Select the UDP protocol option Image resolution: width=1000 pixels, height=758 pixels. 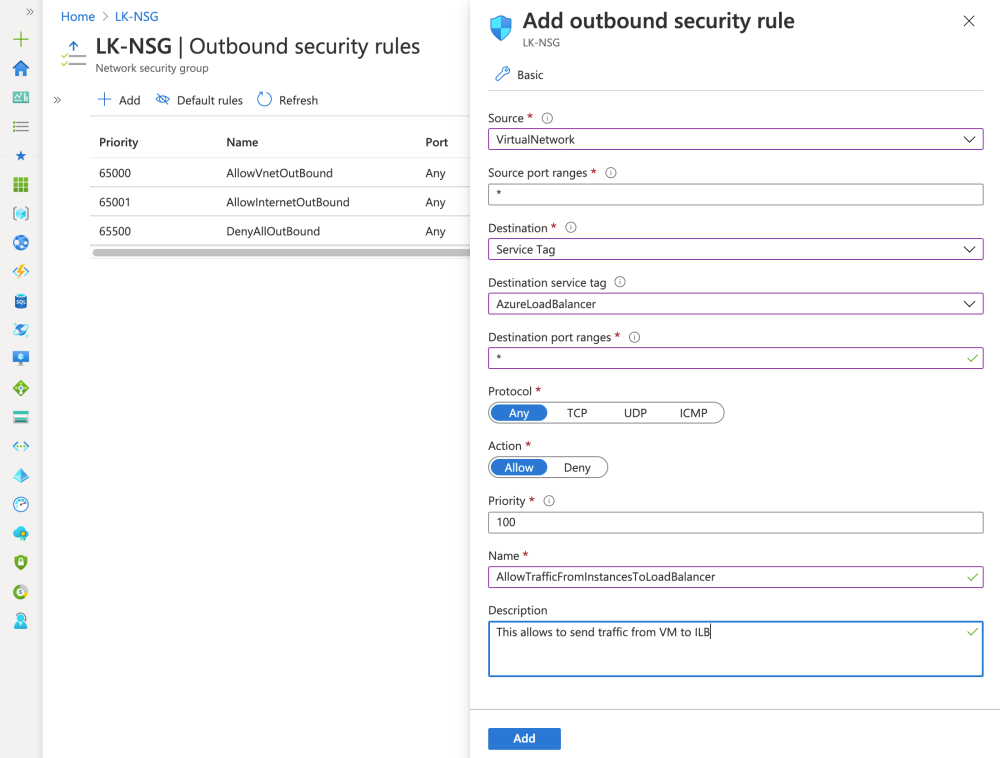(x=635, y=413)
